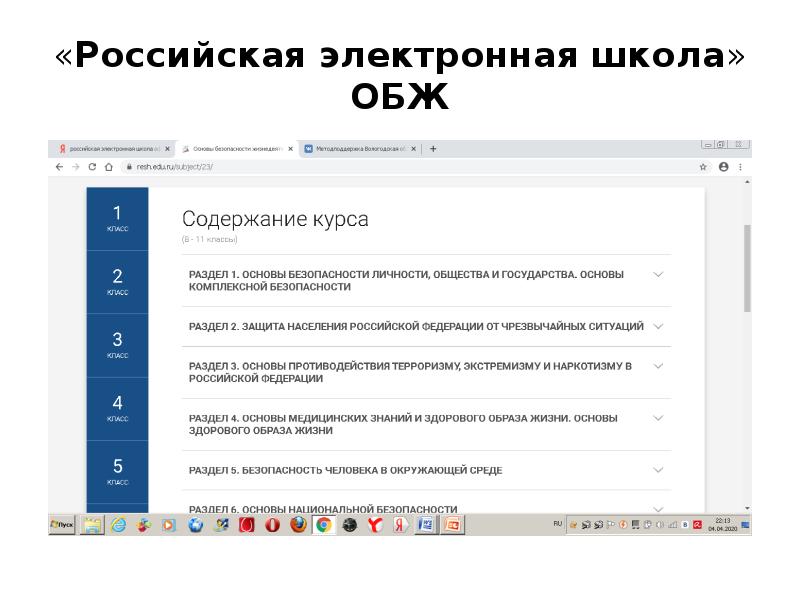Expand Раздел 2 Защита населения section
Image resolution: width=800 pixels, height=600 pixels.
658,326
